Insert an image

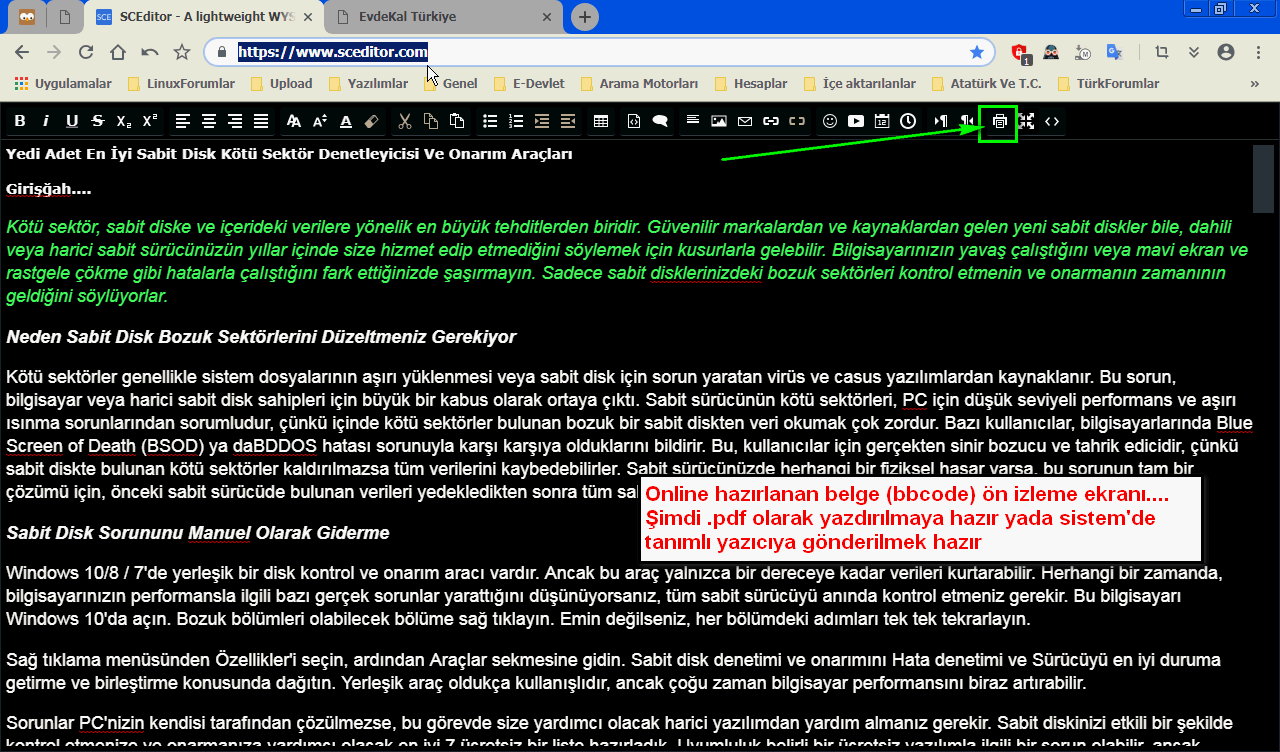719,121
